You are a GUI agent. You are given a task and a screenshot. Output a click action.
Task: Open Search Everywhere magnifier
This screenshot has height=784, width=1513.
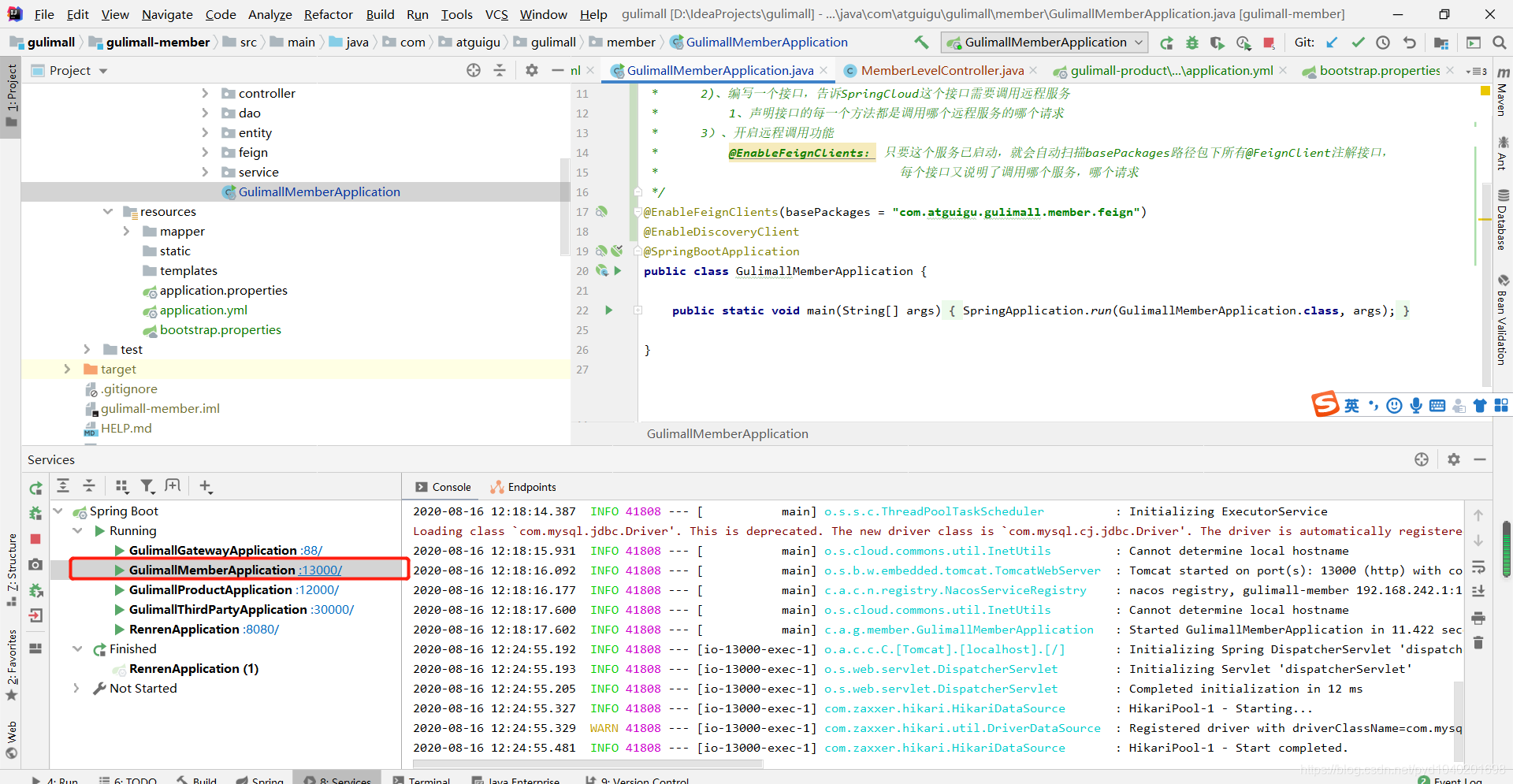click(1500, 43)
